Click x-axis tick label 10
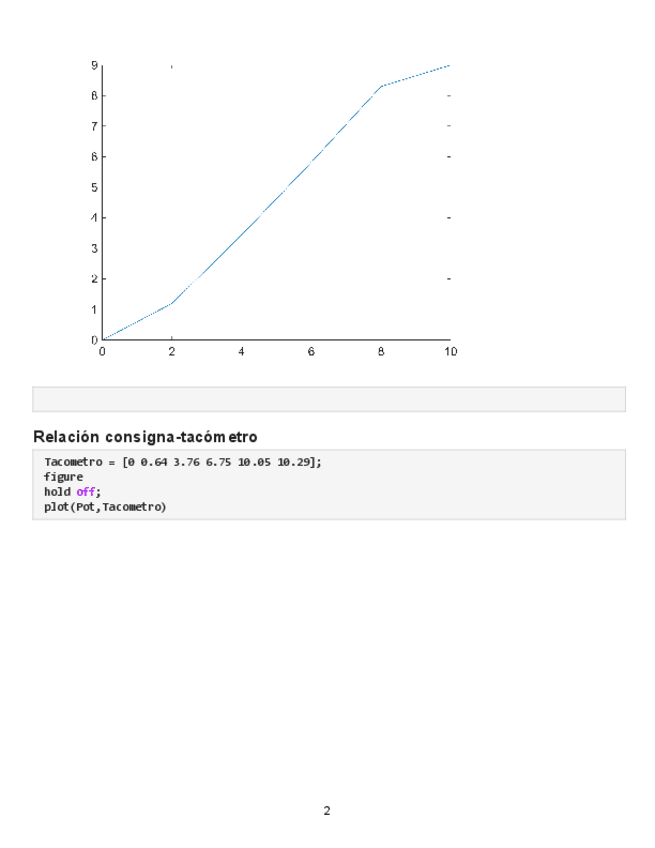The width and height of the screenshot is (655, 848). (450, 352)
